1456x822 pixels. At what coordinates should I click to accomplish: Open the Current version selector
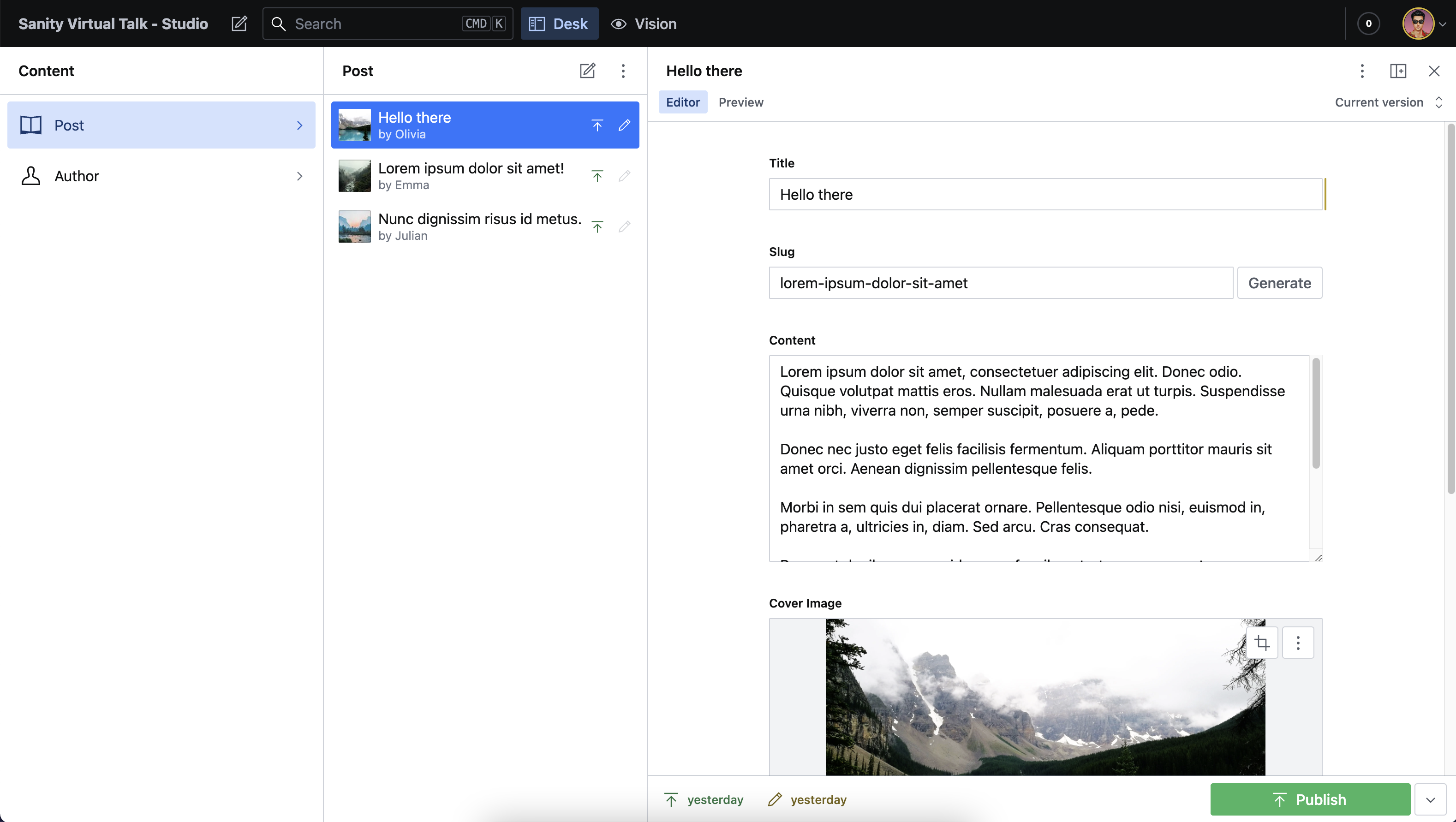click(1388, 102)
